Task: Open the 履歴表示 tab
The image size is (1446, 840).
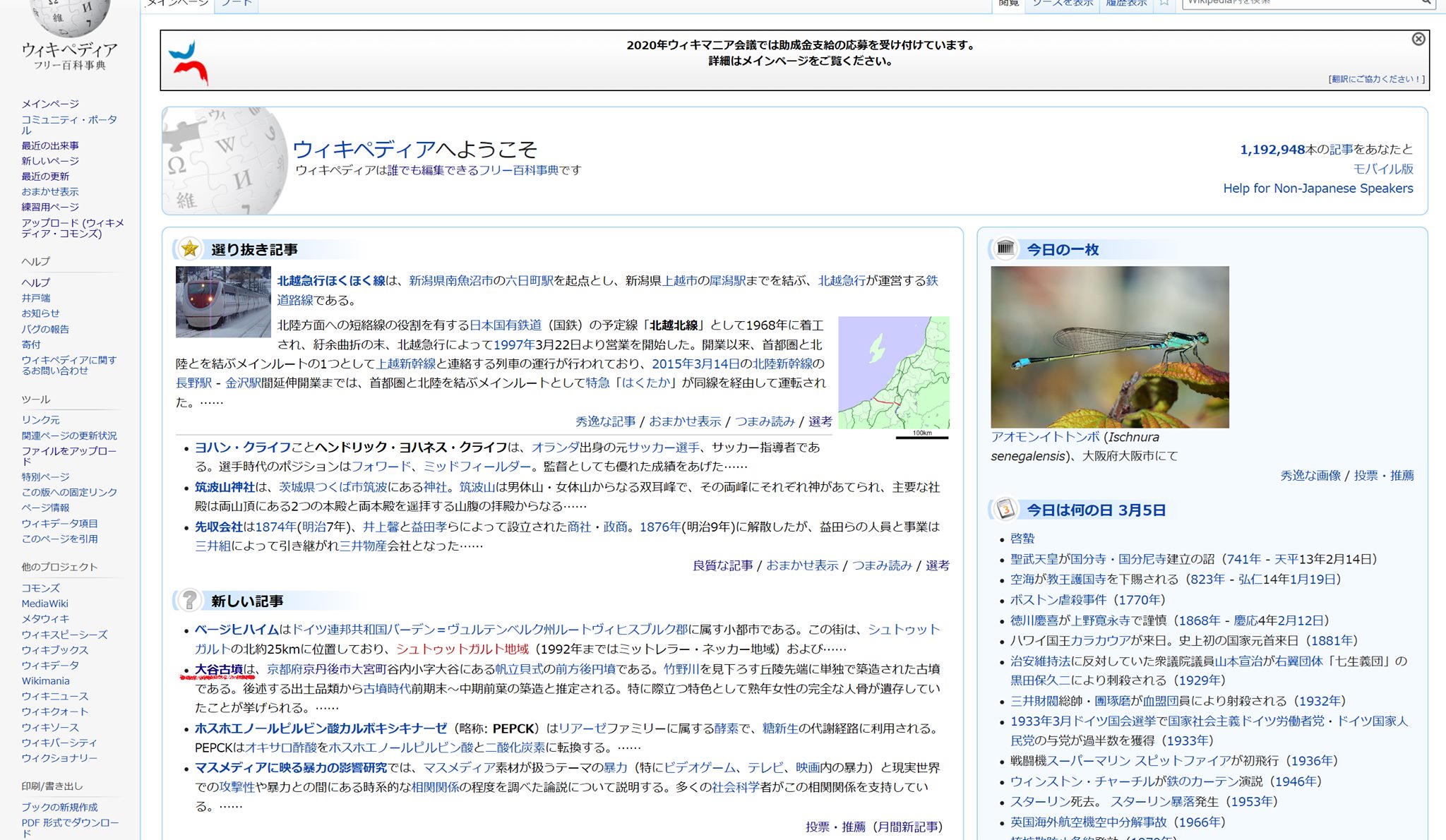Action: click(x=1126, y=4)
